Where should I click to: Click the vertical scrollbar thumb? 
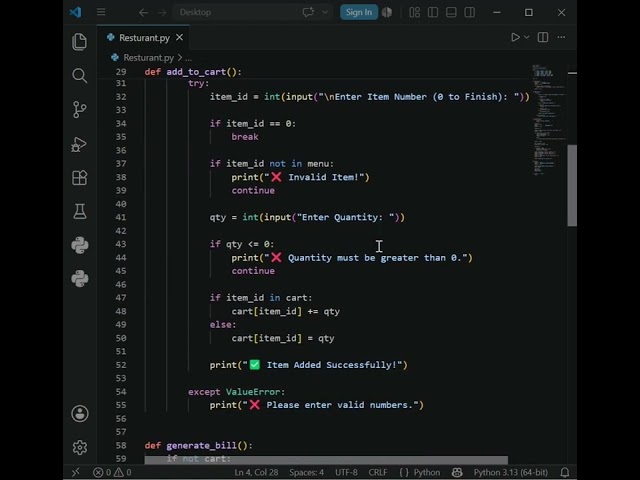click(572, 185)
